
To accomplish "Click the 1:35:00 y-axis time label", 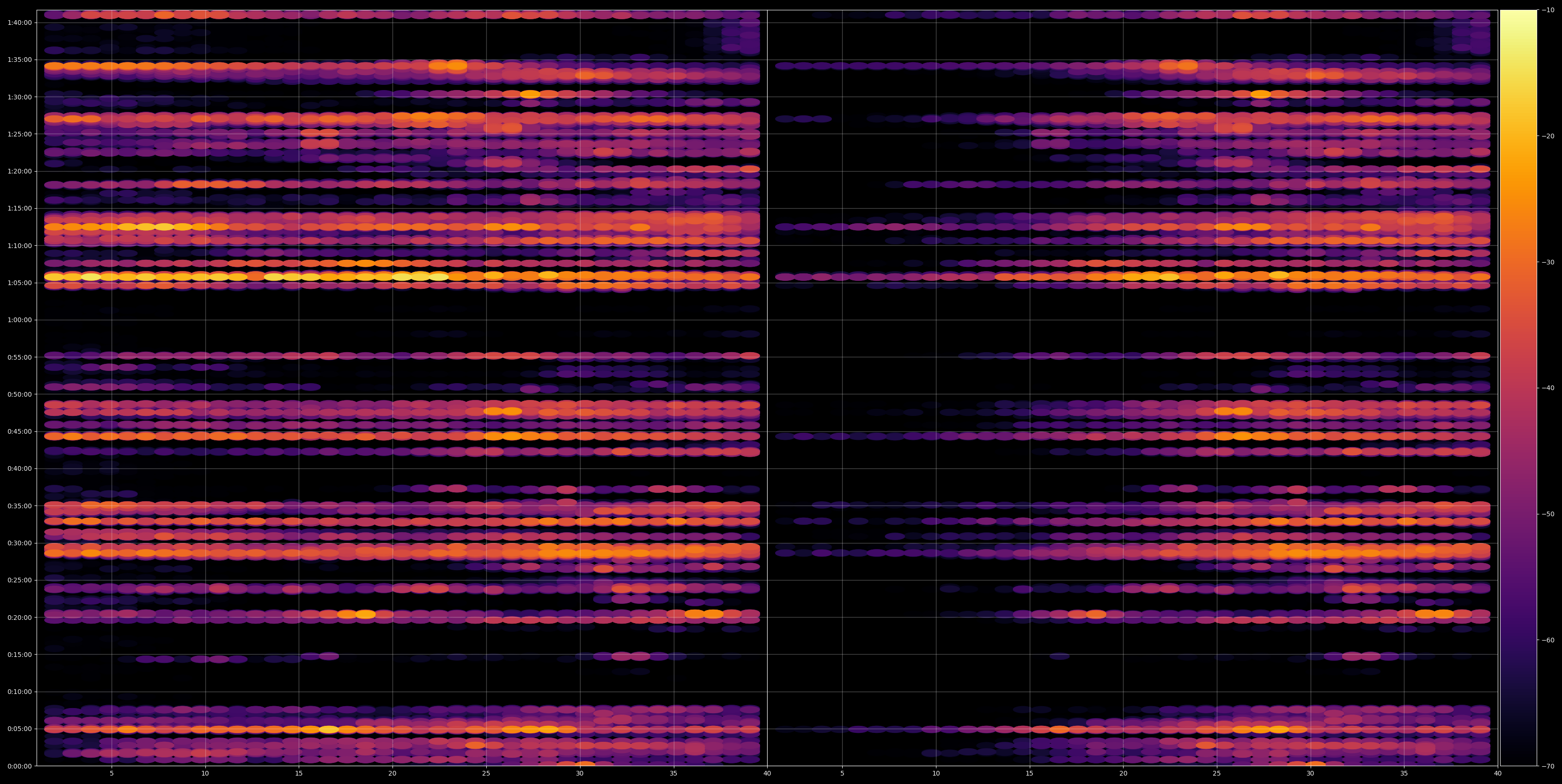I will tap(19, 60).
